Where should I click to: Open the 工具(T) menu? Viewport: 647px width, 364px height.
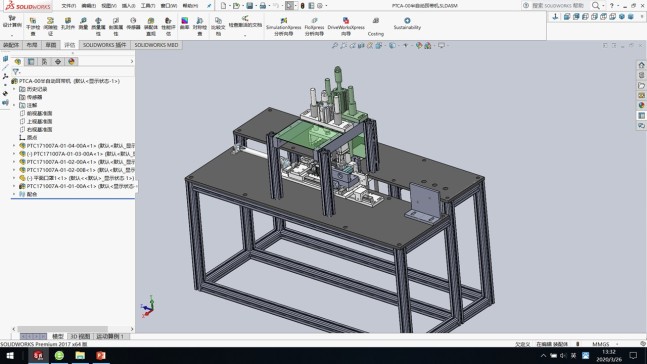coord(148,6)
